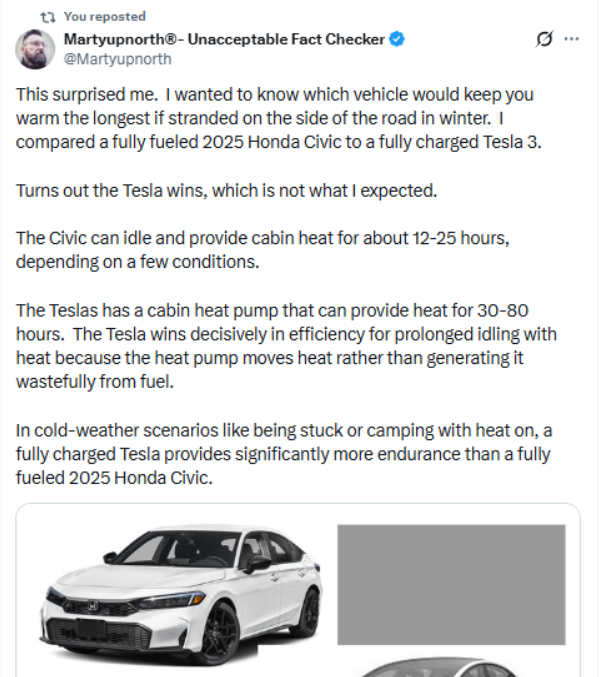The height and width of the screenshot is (677, 602).
Task: Click the Civic's front wheel in the photo
Action: coord(218,628)
